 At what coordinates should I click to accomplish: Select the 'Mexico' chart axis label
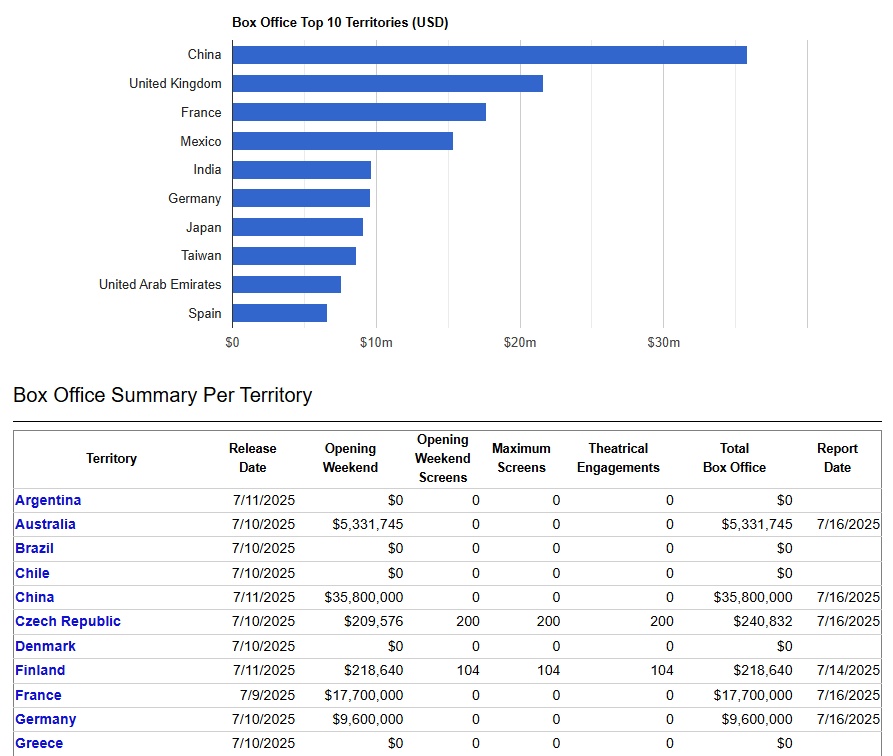pos(201,141)
